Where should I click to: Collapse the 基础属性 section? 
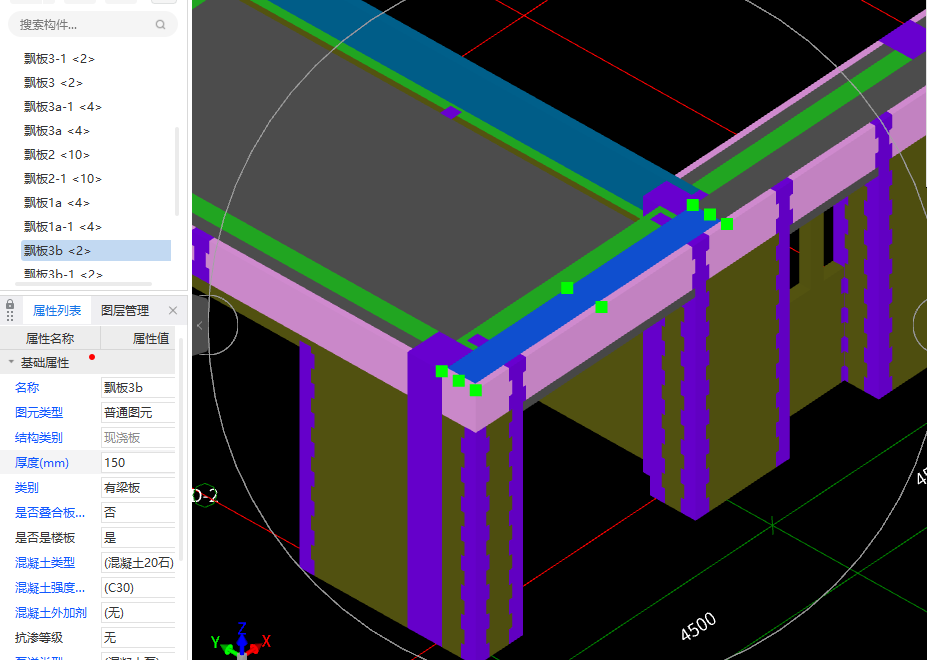pyautogui.click(x=11, y=362)
